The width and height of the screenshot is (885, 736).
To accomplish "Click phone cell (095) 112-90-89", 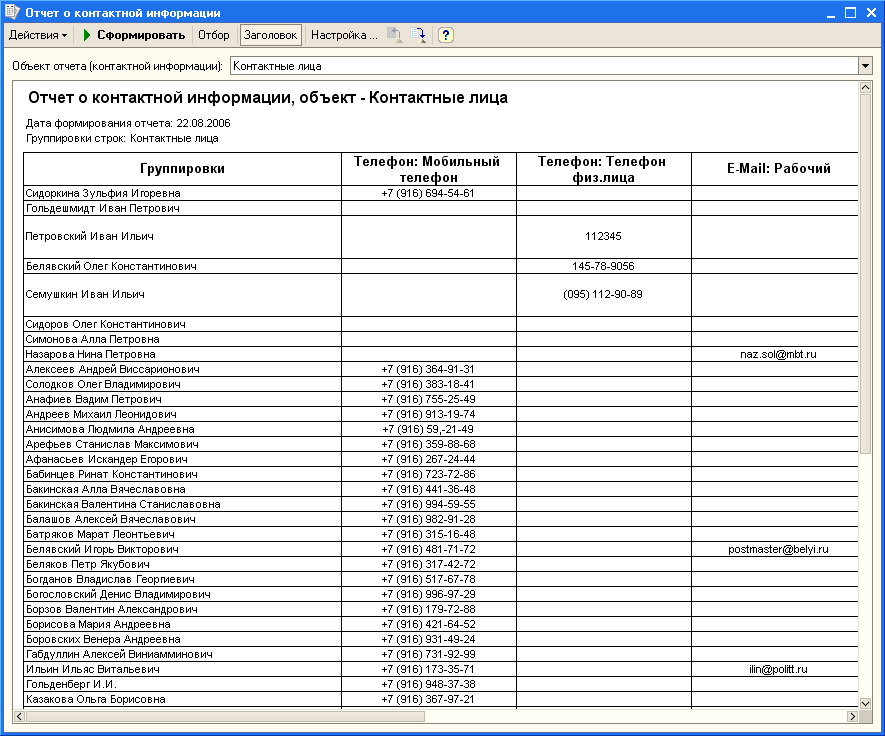I will [x=603, y=294].
